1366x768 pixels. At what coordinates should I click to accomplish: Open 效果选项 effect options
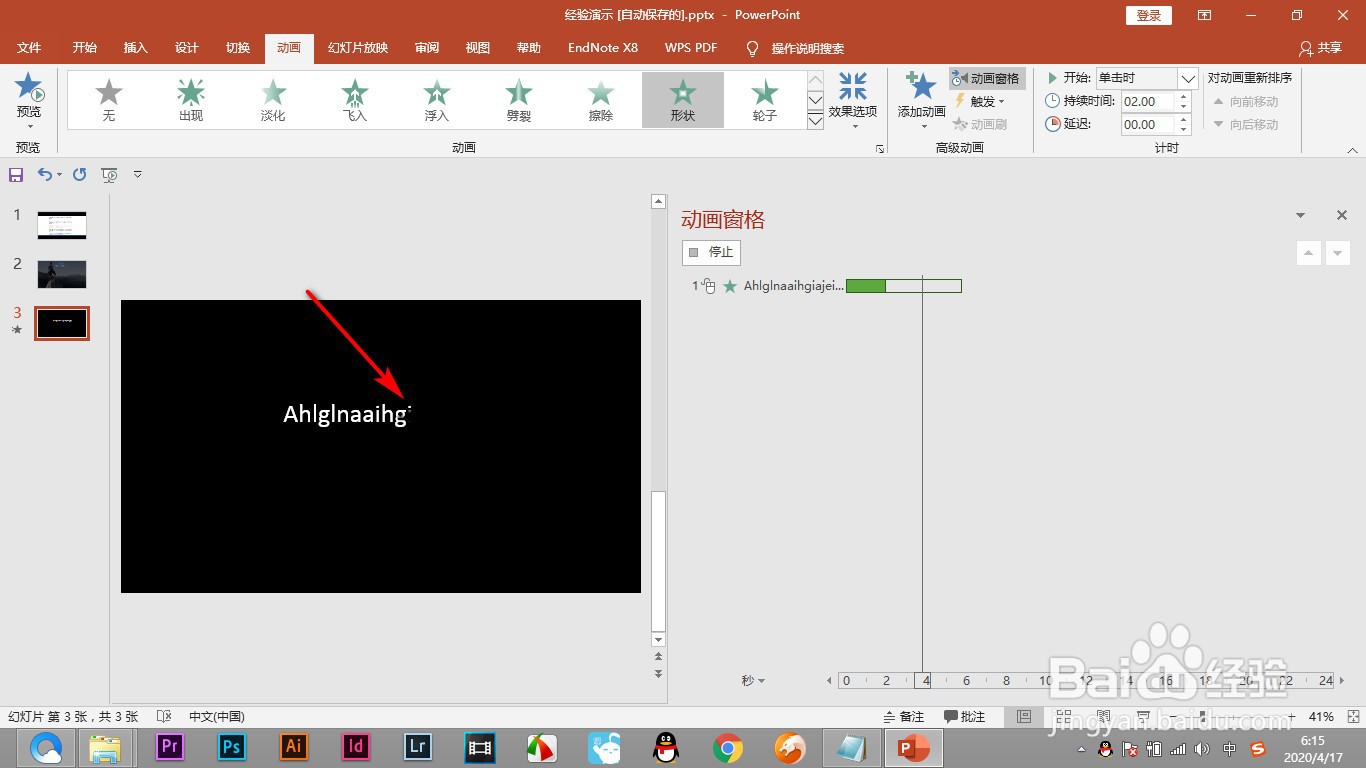pos(853,100)
